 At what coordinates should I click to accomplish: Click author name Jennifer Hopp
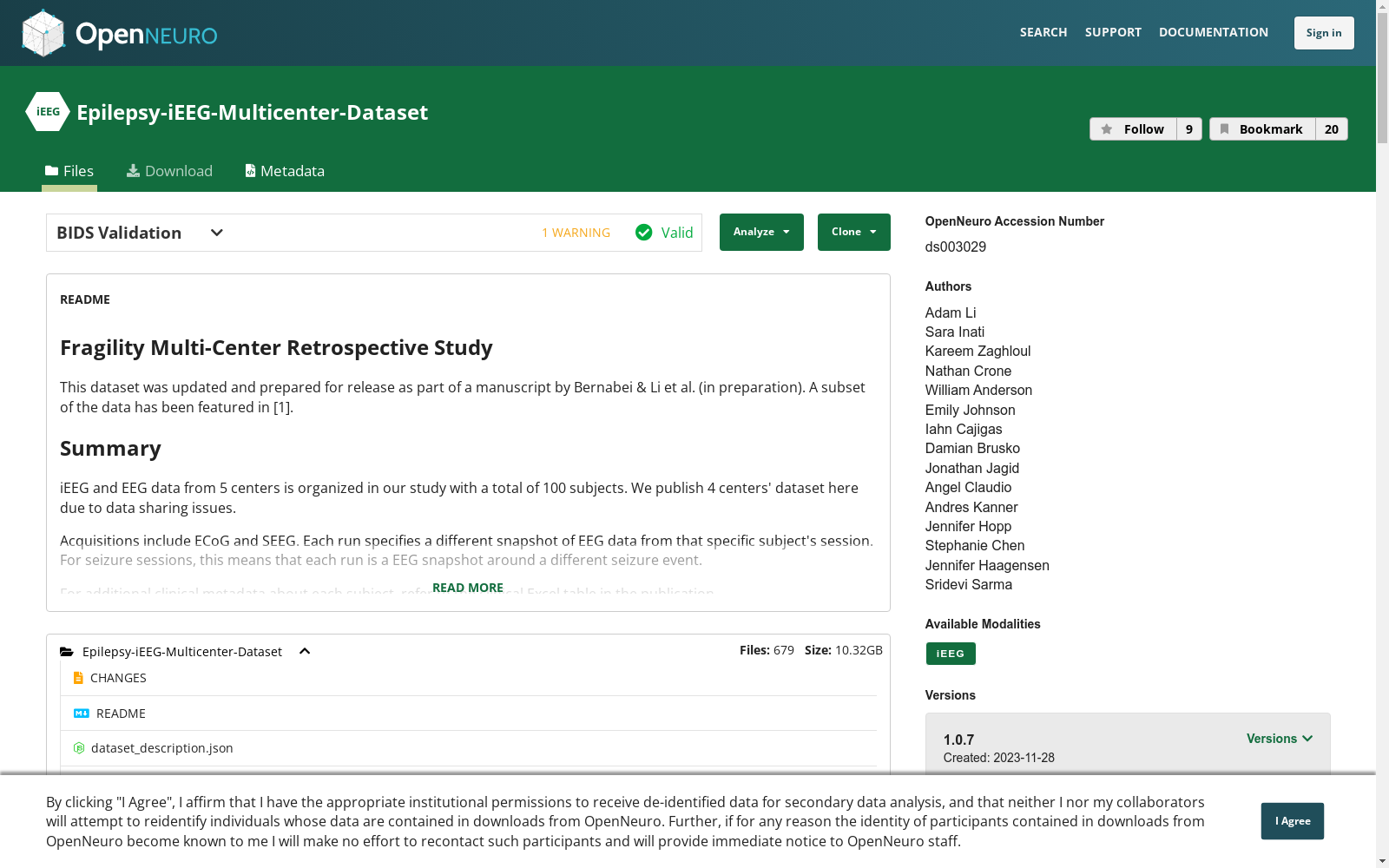click(x=968, y=526)
